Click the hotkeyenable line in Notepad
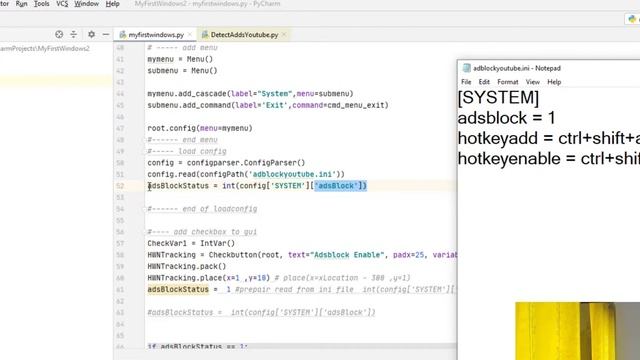This screenshot has width=640, height=360. 549,159
